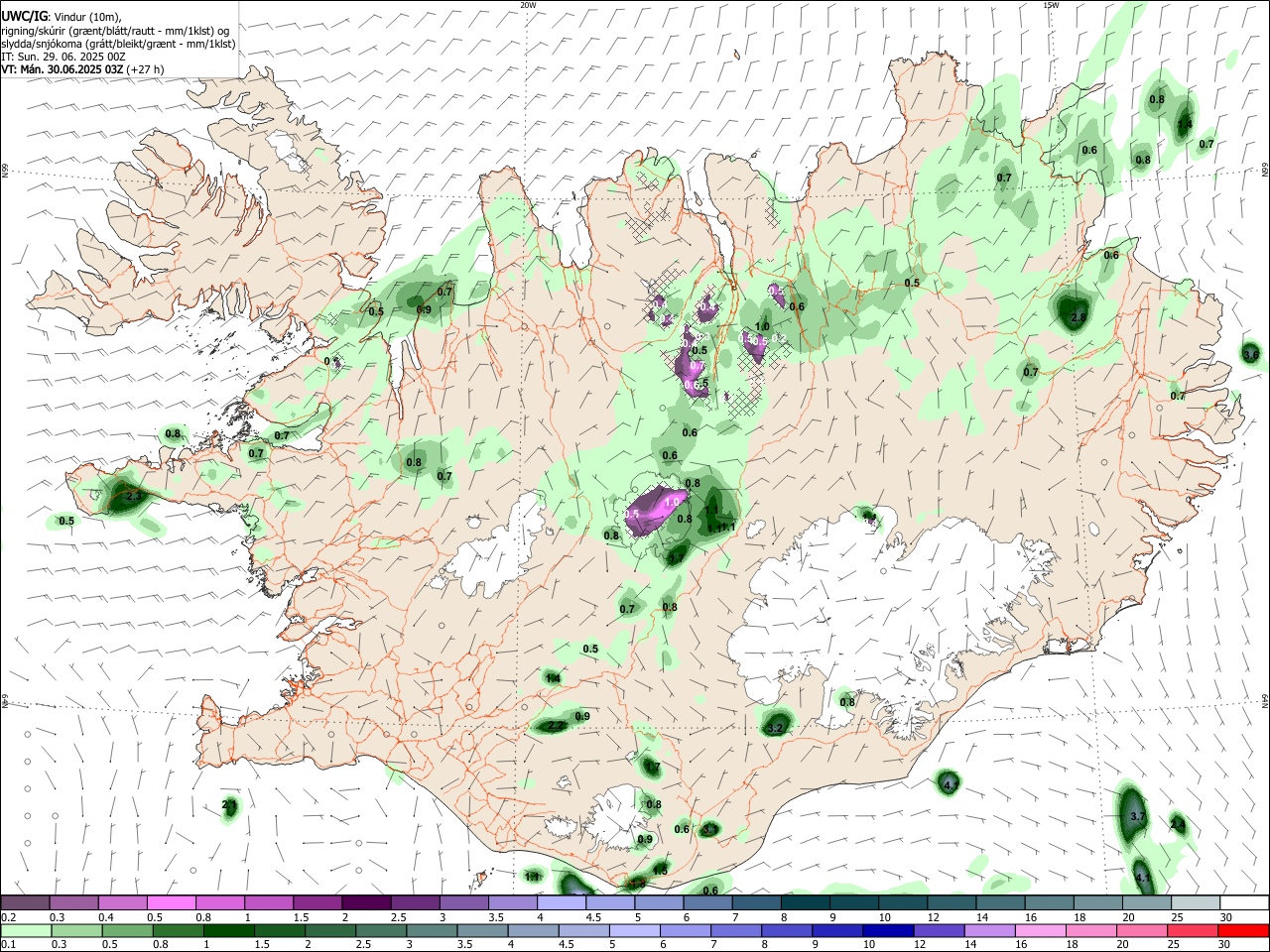Pick the dark green 1–1.5 rain swatch
The width and height of the screenshot is (1270, 952).
click(x=228, y=930)
